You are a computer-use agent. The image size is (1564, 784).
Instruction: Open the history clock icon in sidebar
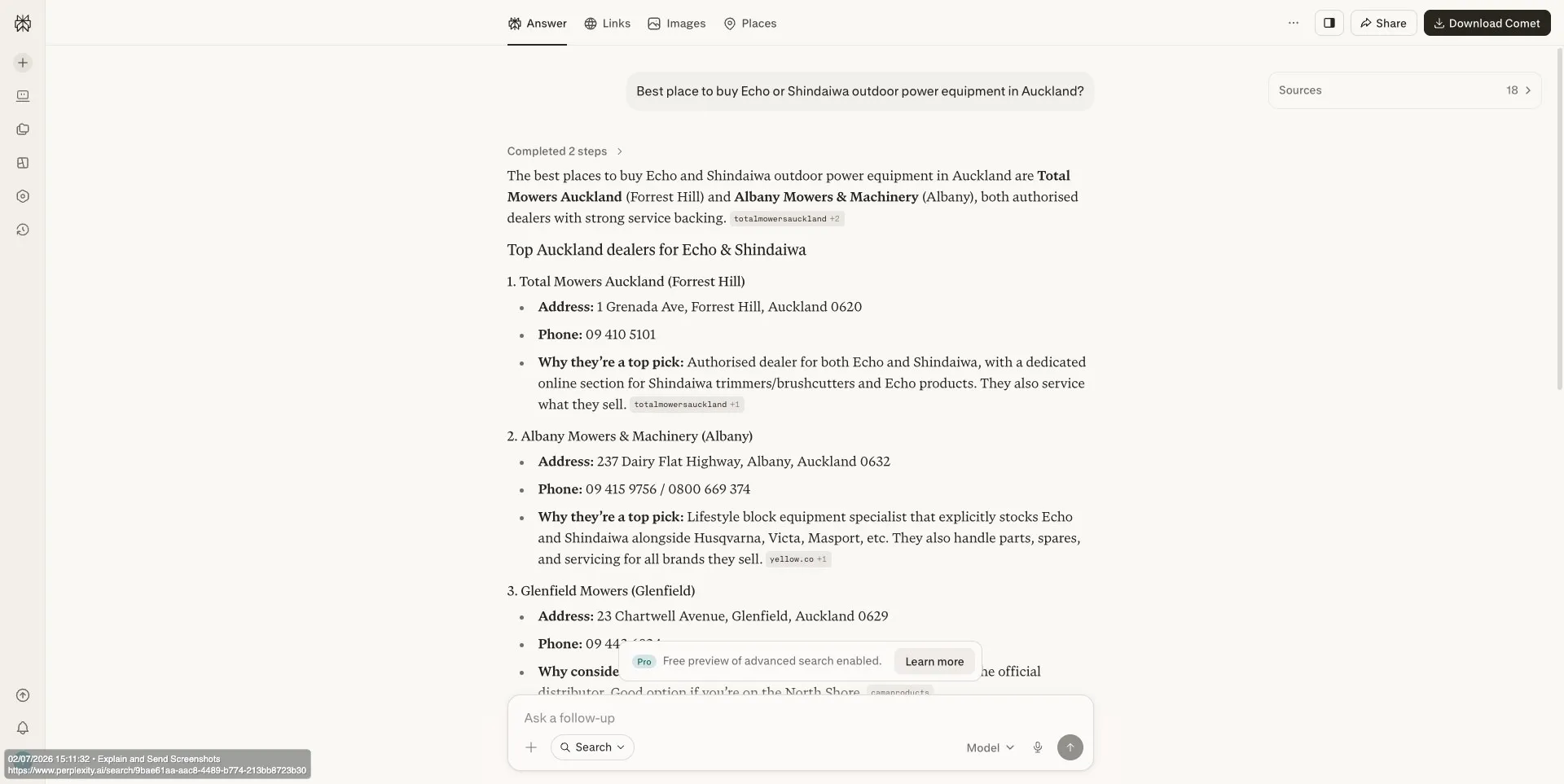23,230
